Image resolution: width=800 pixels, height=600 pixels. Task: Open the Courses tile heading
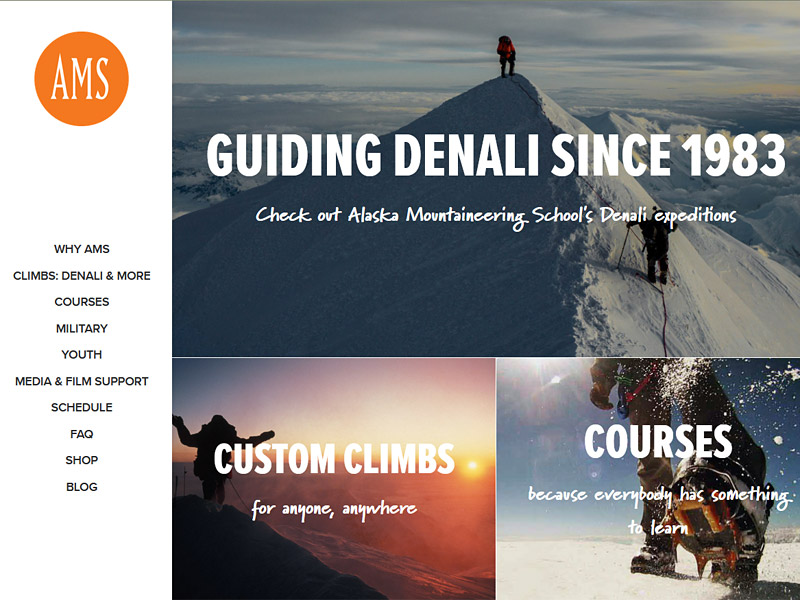(658, 441)
